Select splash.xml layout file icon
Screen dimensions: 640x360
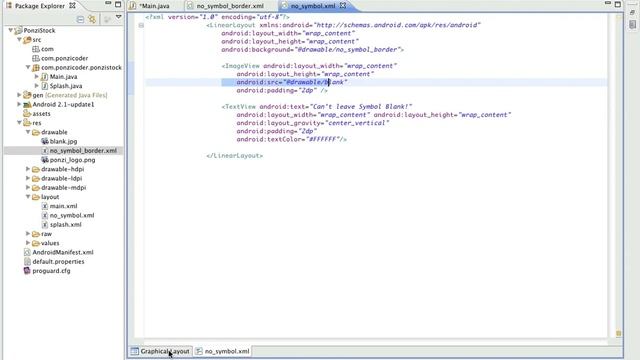pyautogui.click(x=44, y=224)
